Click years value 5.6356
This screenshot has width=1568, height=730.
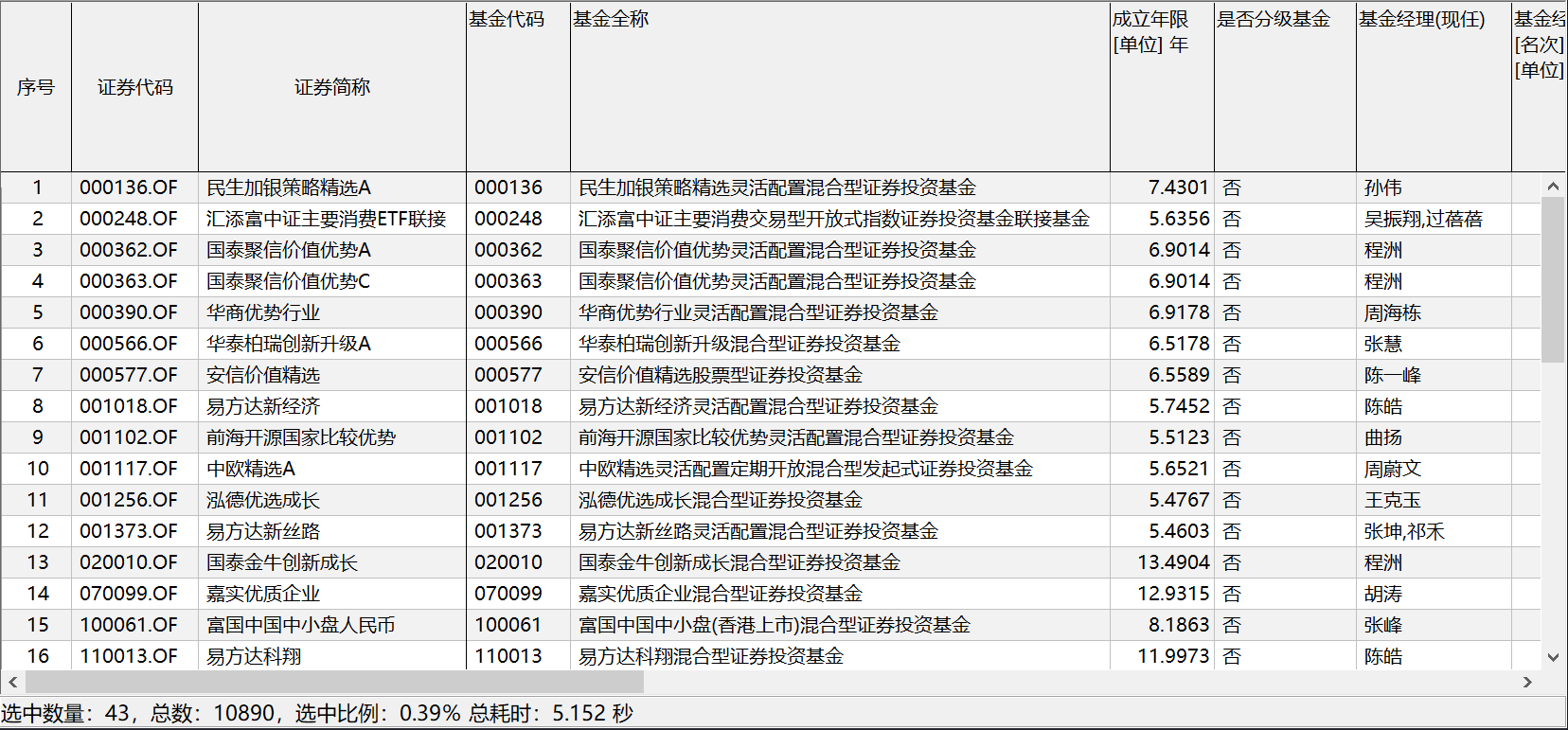[x=1162, y=219]
